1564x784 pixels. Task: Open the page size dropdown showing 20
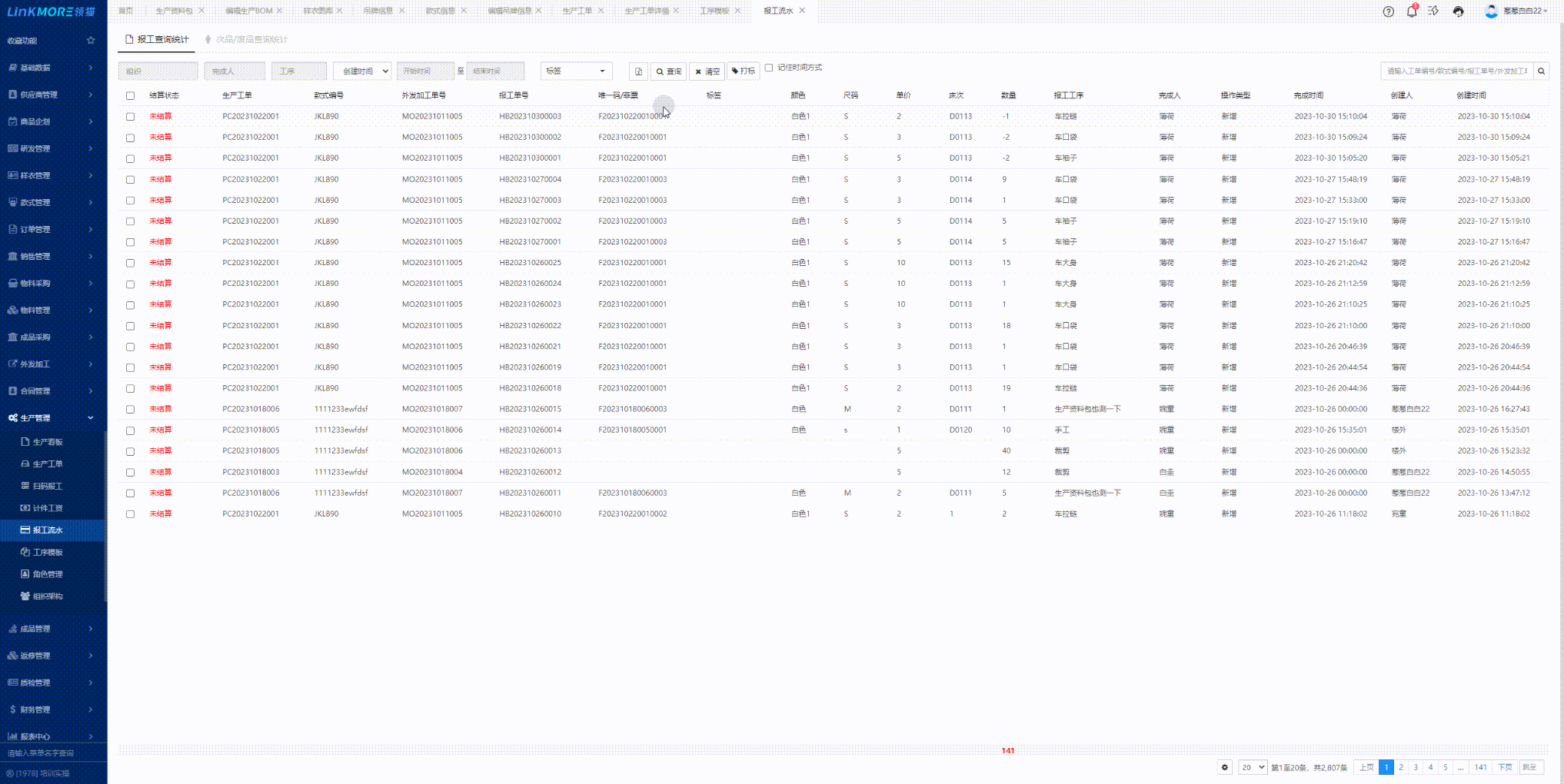[x=1252, y=767]
